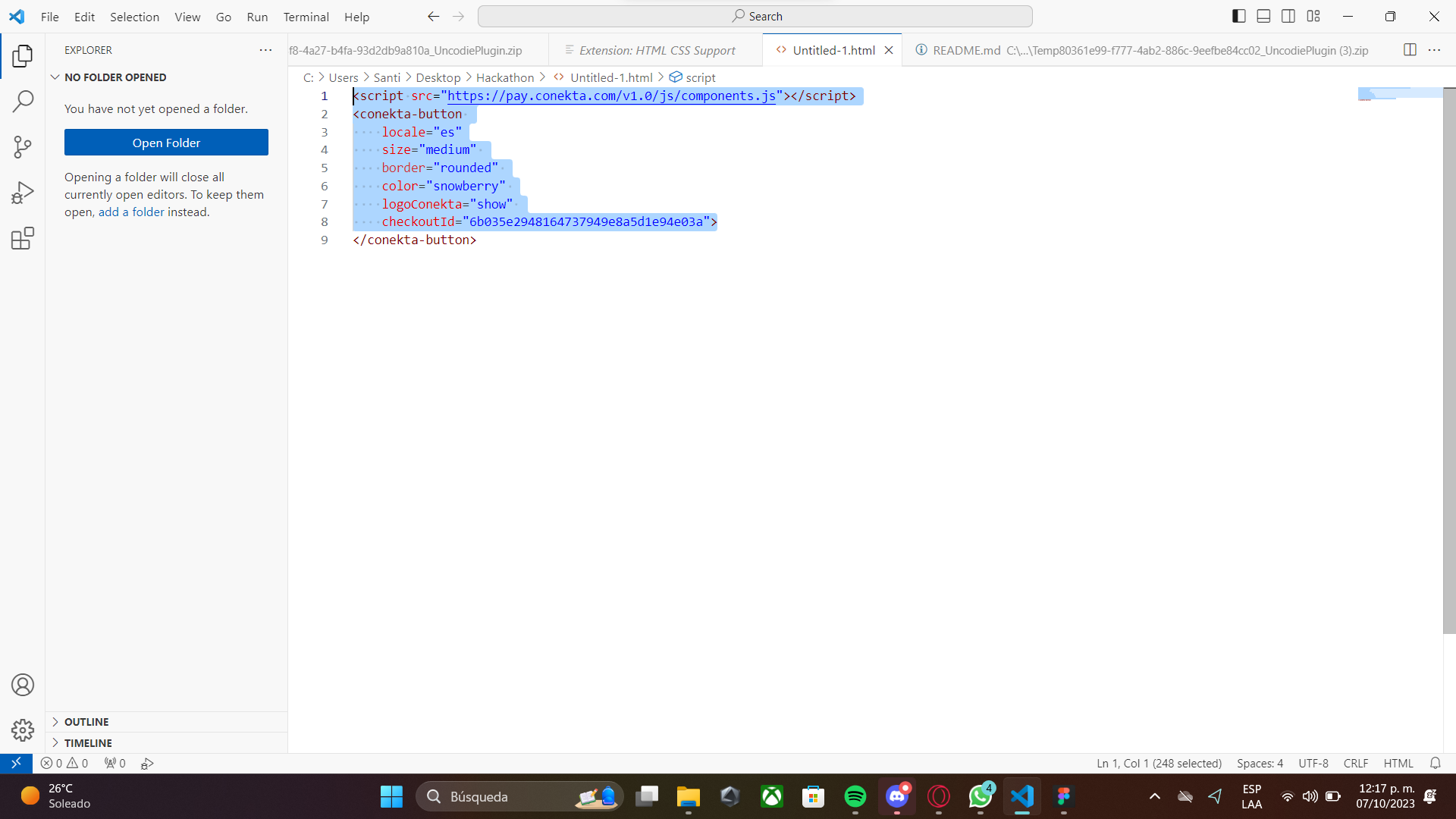
Task: Open notifications bell in status bar
Action: (x=1435, y=763)
